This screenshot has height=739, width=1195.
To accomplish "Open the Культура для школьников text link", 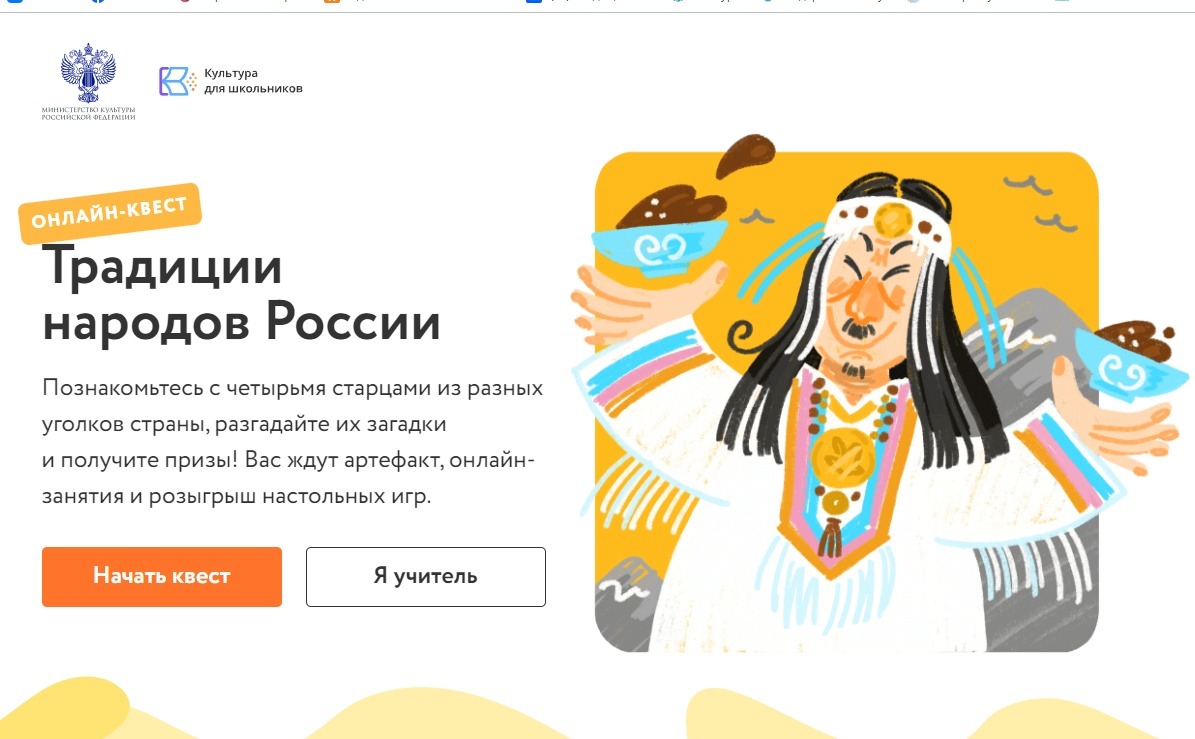I will 253,81.
